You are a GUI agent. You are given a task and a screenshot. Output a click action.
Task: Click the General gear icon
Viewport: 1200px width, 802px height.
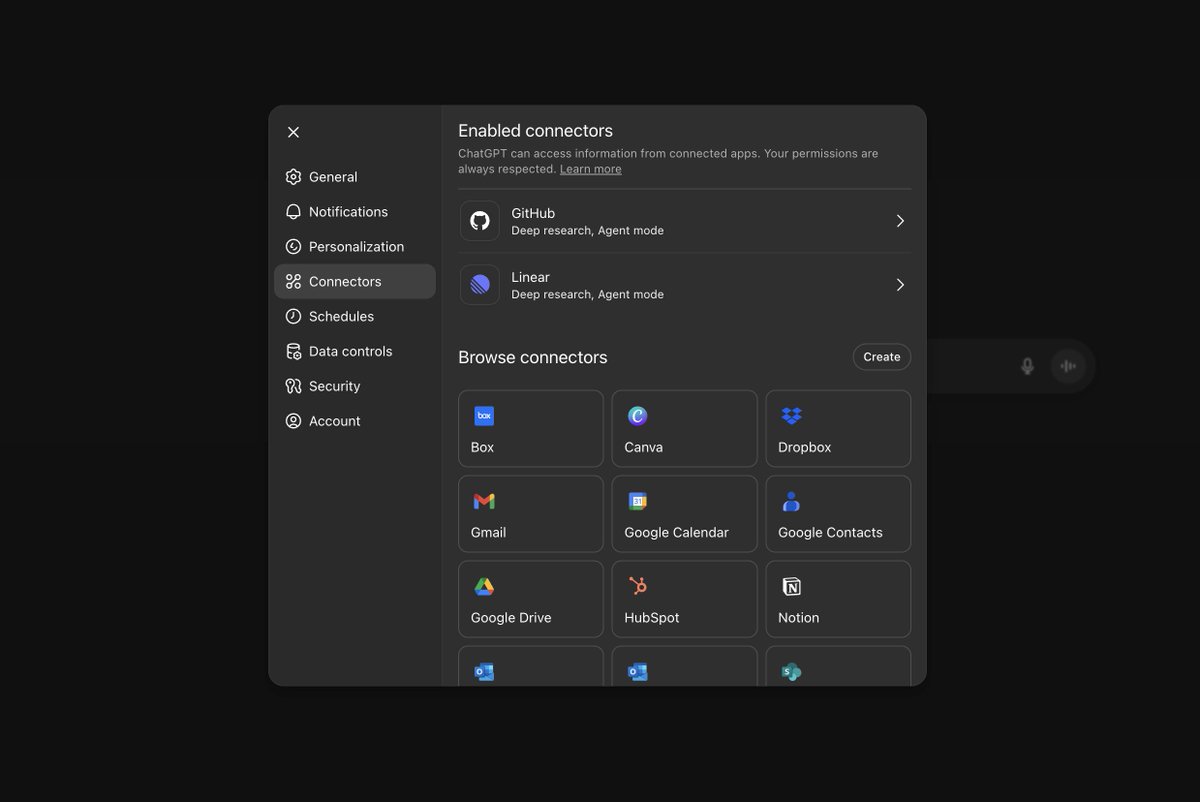[293, 177]
